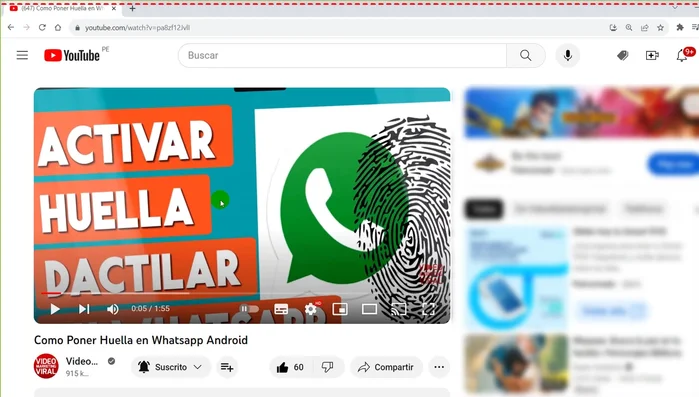Click the Compartir share button
Image resolution: width=699 pixels, height=397 pixels.
coord(386,367)
